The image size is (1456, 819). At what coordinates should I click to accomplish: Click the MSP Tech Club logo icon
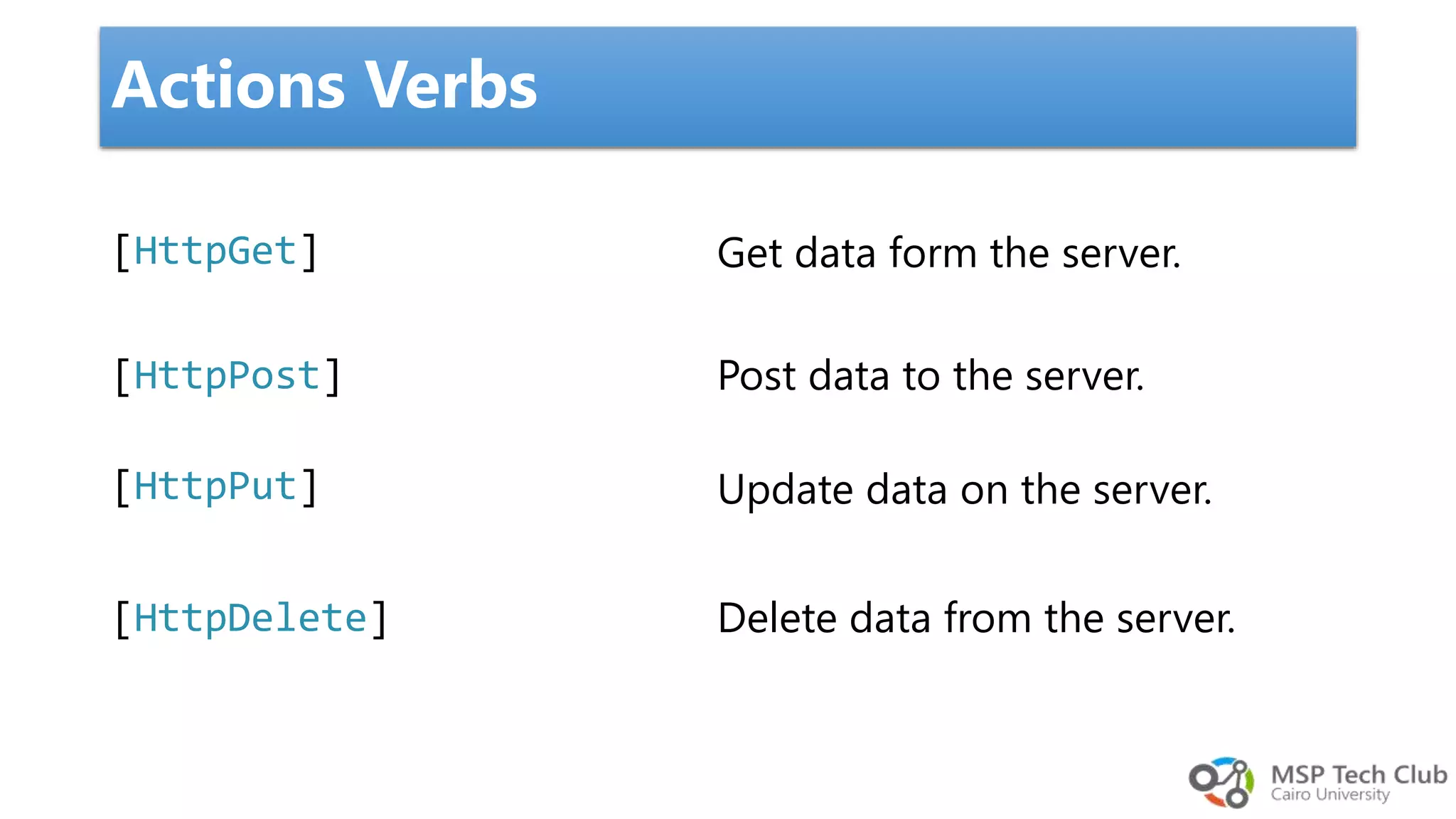coord(1221,783)
